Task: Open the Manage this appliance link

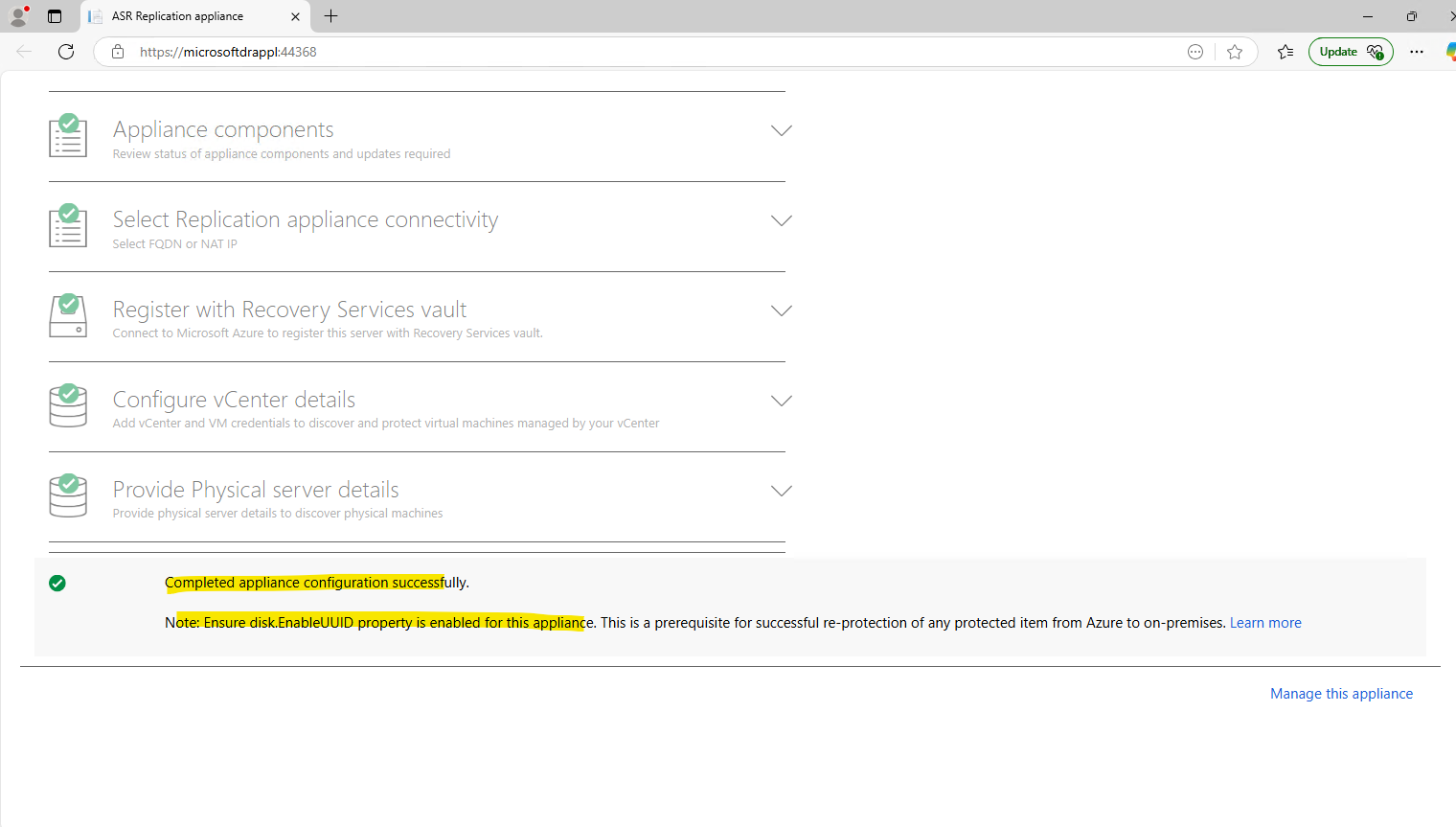Action: pos(1341,694)
